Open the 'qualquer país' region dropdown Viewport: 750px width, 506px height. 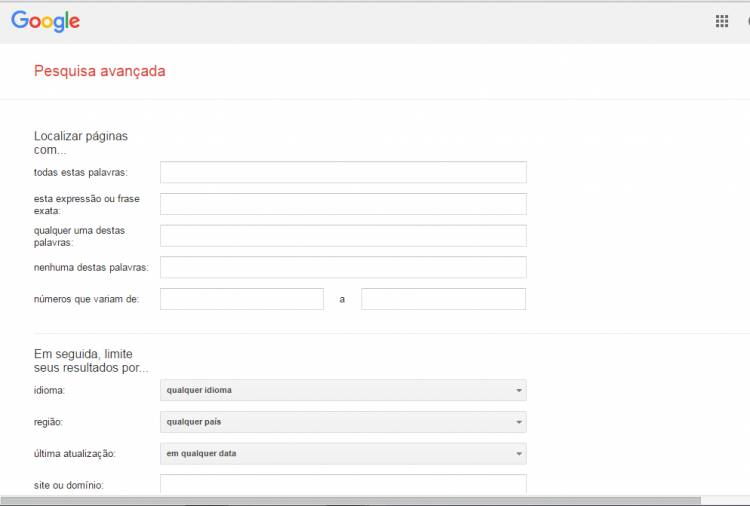pyautogui.click(x=343, y=422)
